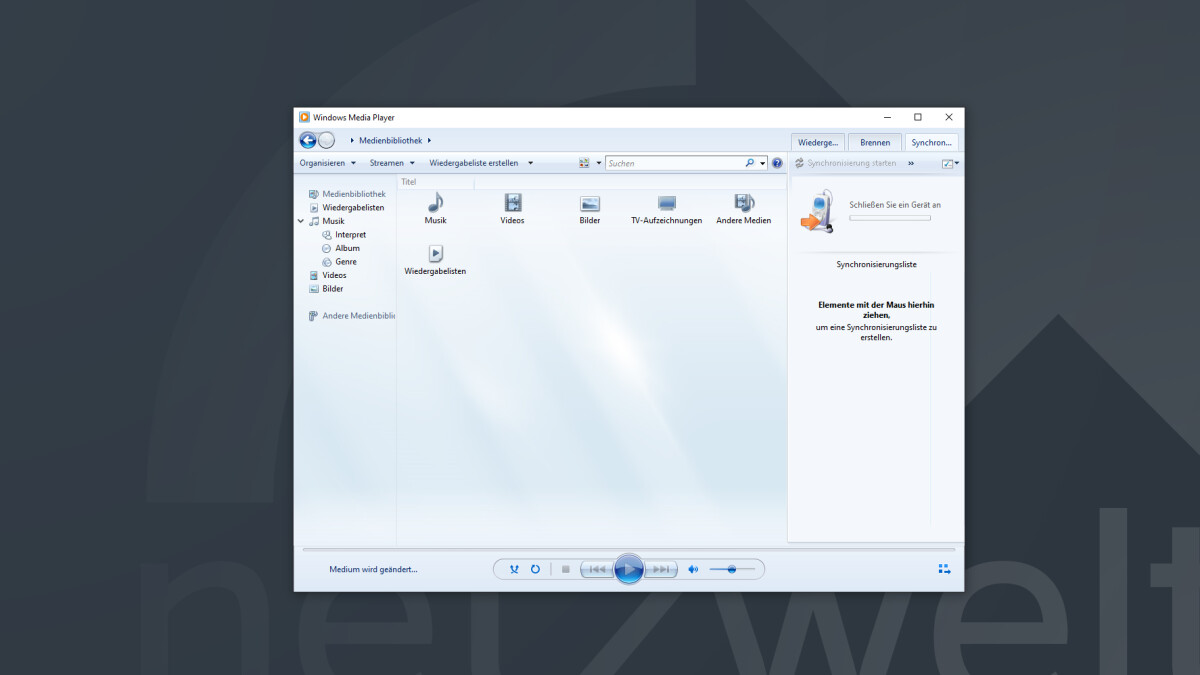This screenshot has height=675, width=1200.
Task: Toggle shuffle playback
Action: [x=514, y=568]
